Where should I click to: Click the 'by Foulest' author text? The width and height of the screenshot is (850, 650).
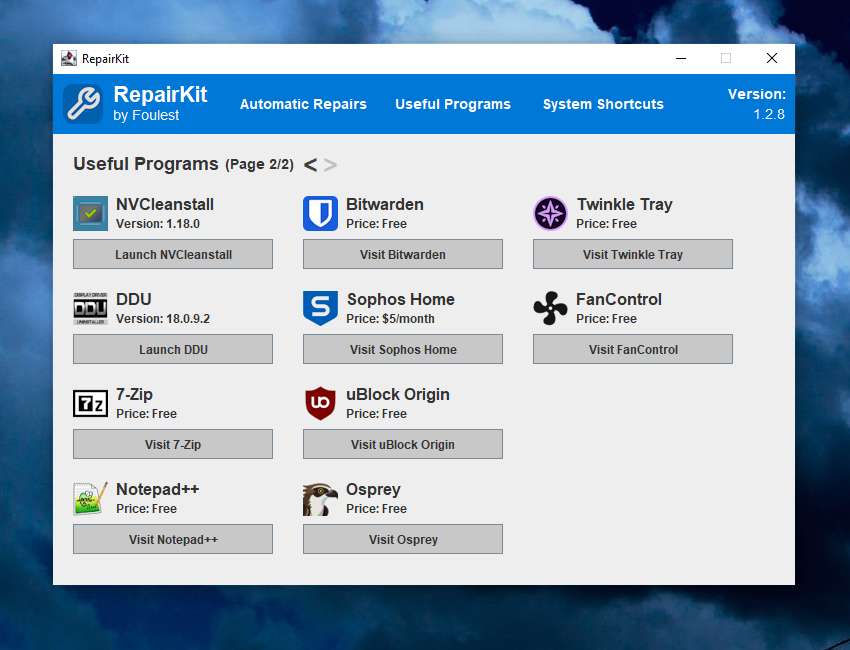click(146, 115)
